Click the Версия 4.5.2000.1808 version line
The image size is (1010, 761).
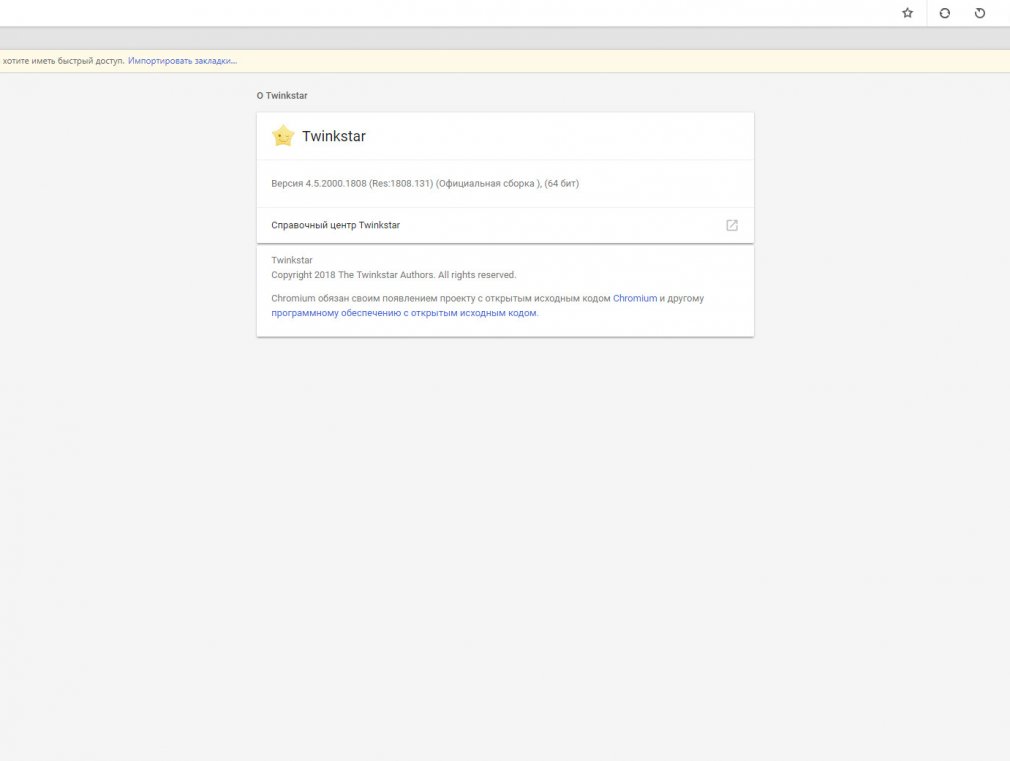coord(425,184)
